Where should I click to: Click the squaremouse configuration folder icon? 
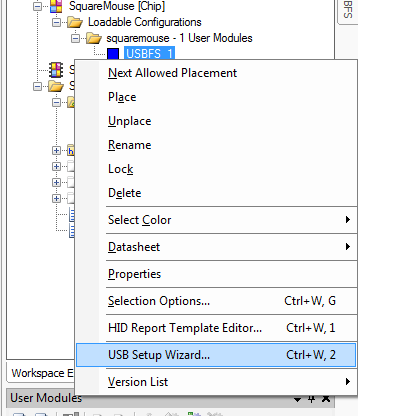click(94, 38)
